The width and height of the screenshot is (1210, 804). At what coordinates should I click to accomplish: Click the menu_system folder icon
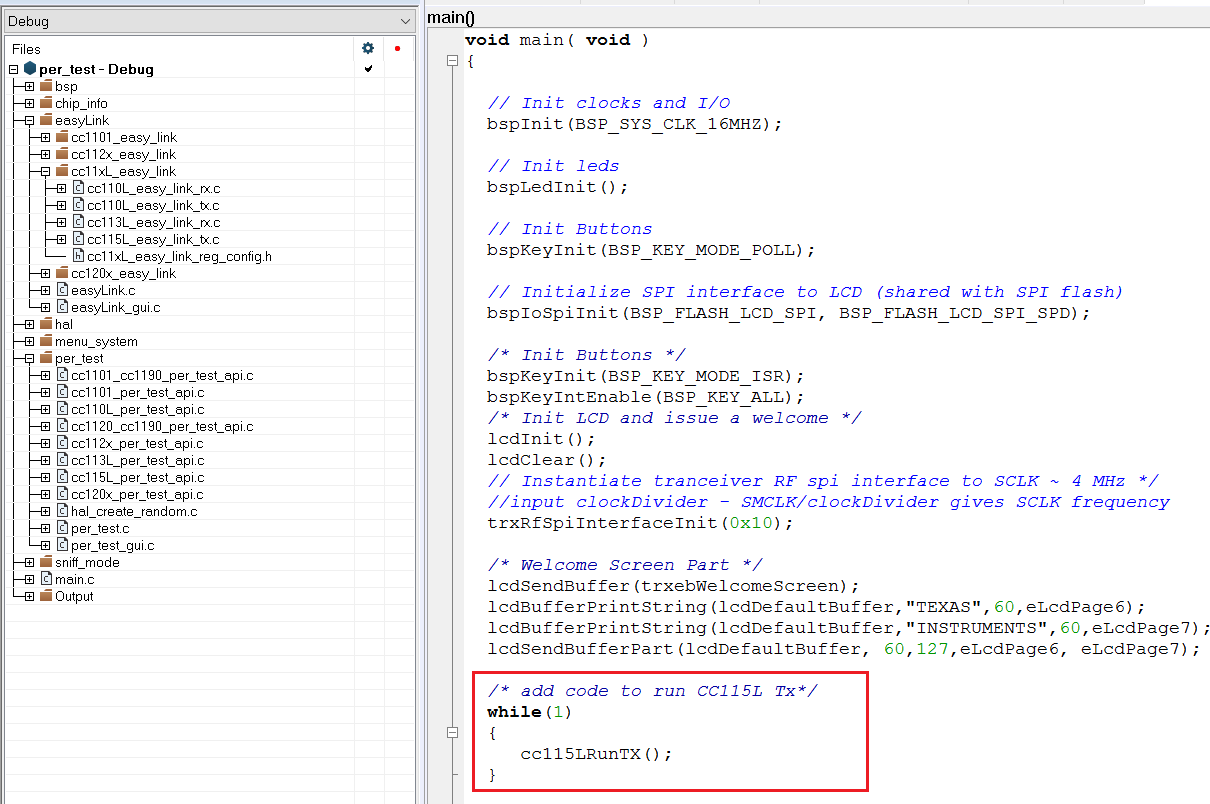click(x=46, y=341)
